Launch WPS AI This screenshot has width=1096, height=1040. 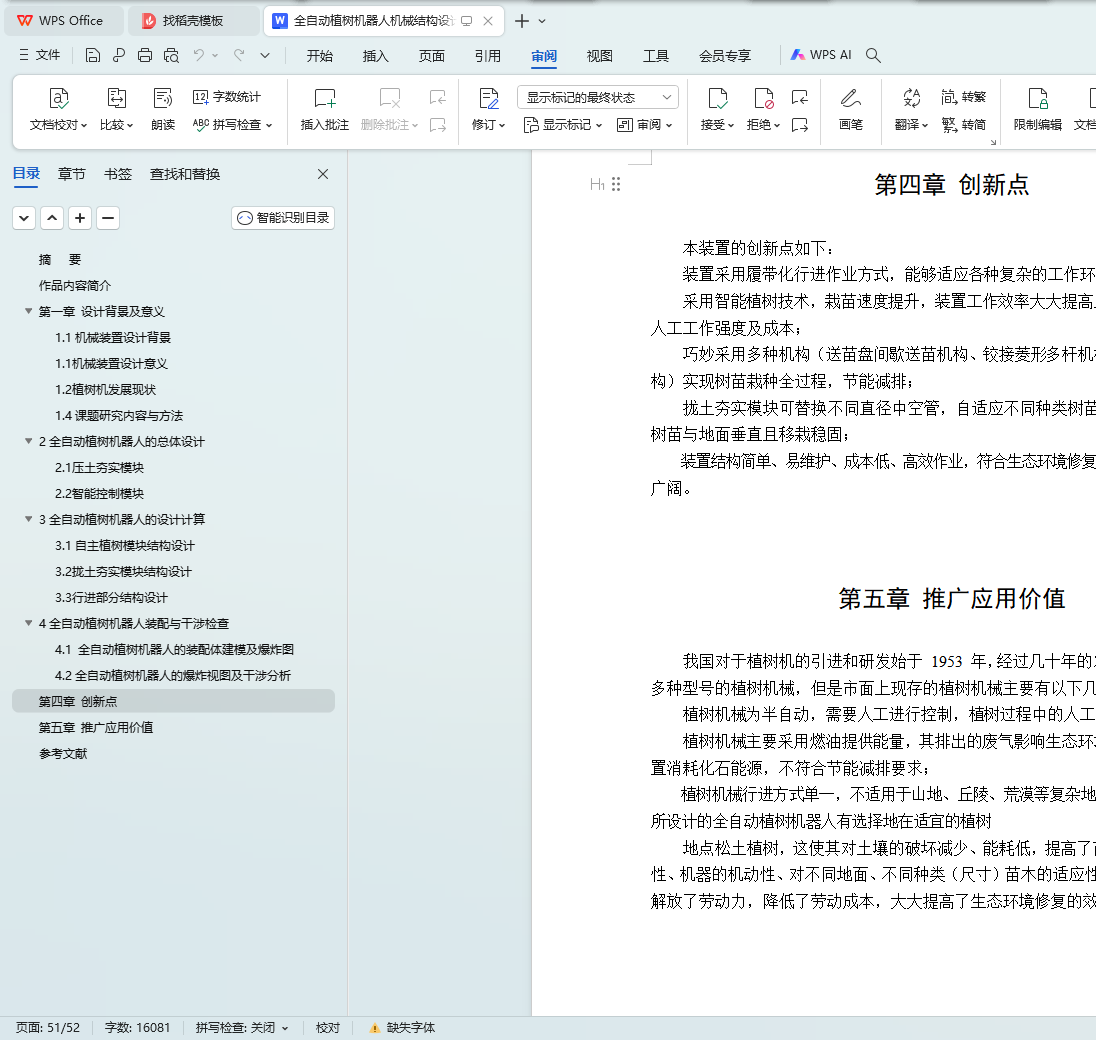(x=821, y=55)
